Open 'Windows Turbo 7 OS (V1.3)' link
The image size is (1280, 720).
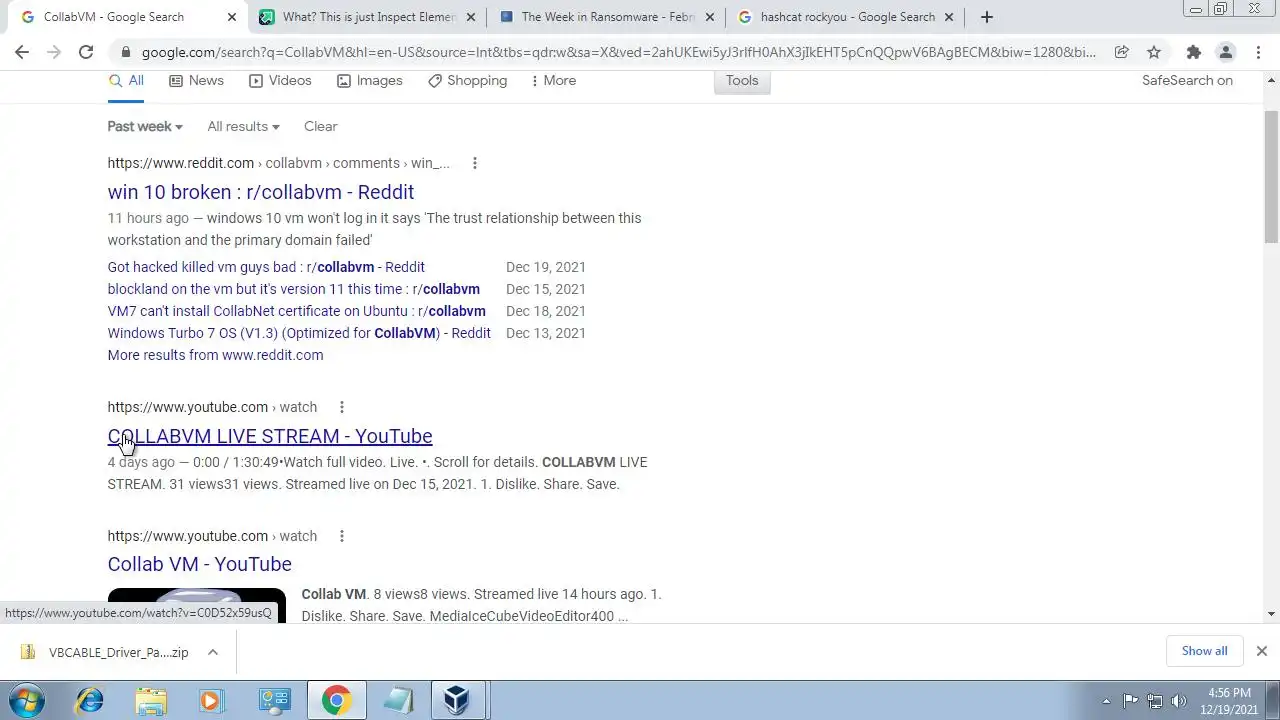click(299, 333)
